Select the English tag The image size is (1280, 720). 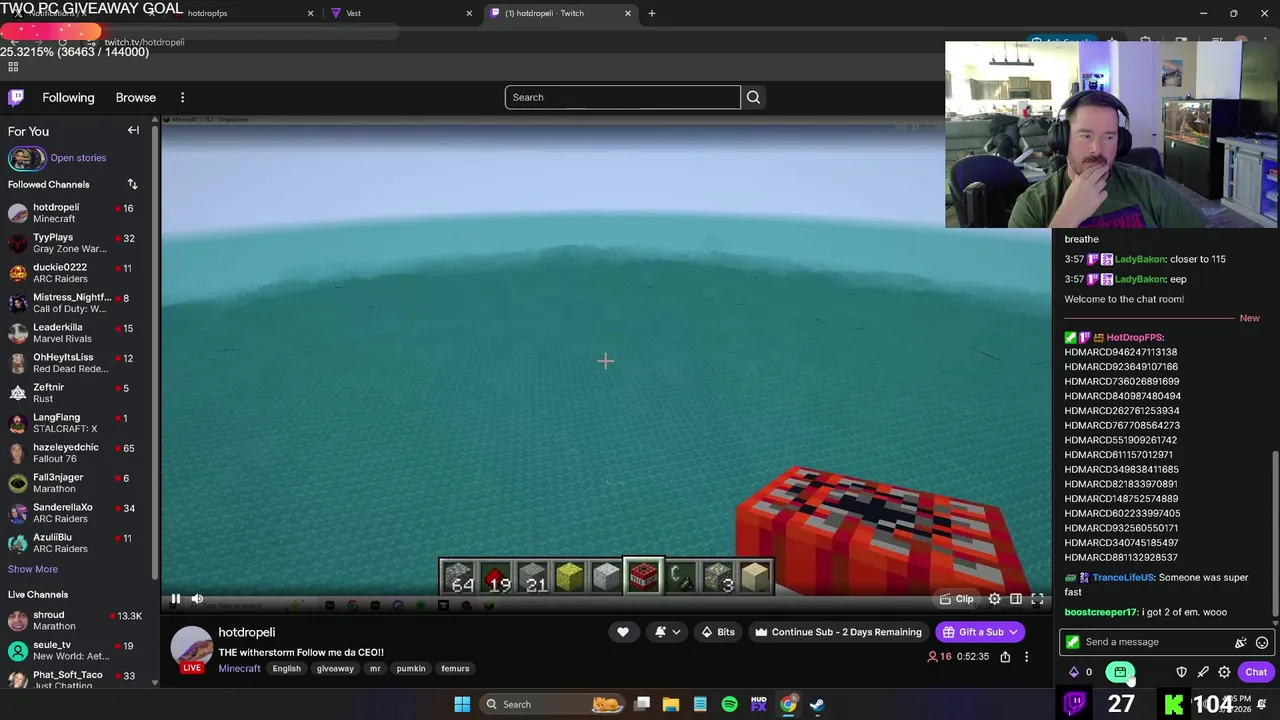pyautogui.click(x=286, y=668)
